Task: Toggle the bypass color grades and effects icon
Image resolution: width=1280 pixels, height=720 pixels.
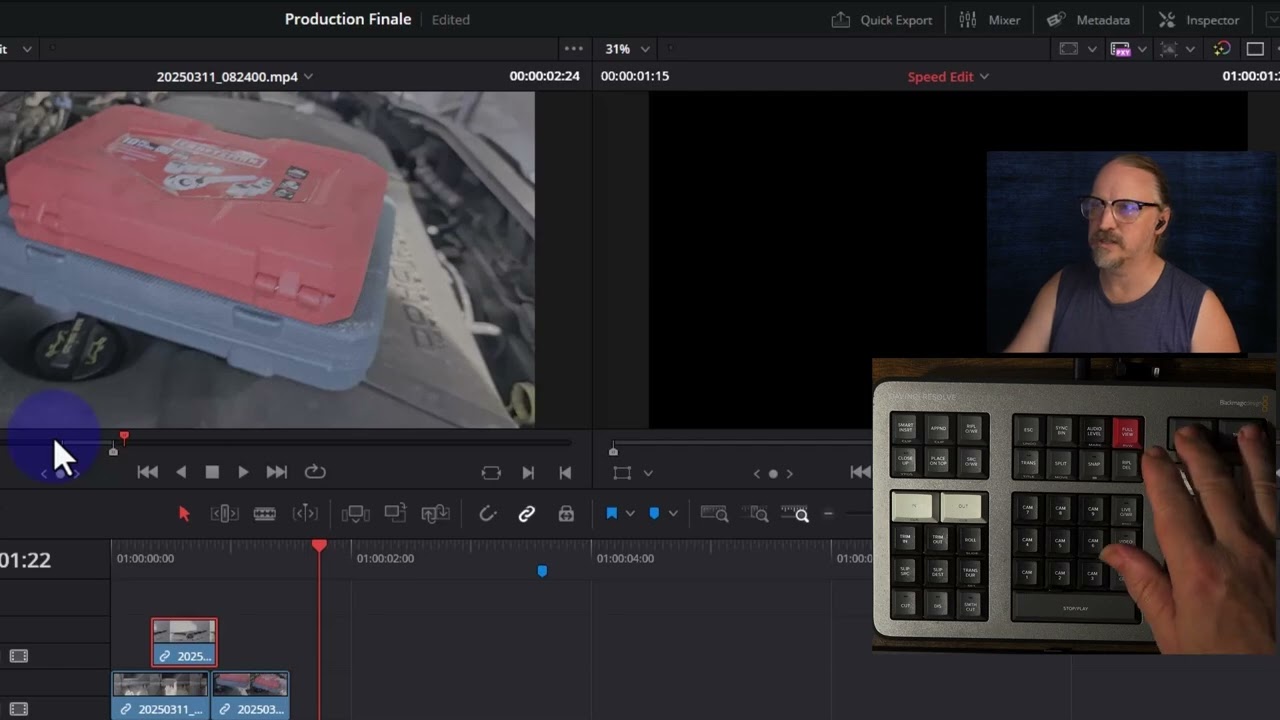Action: [1222, 48]
